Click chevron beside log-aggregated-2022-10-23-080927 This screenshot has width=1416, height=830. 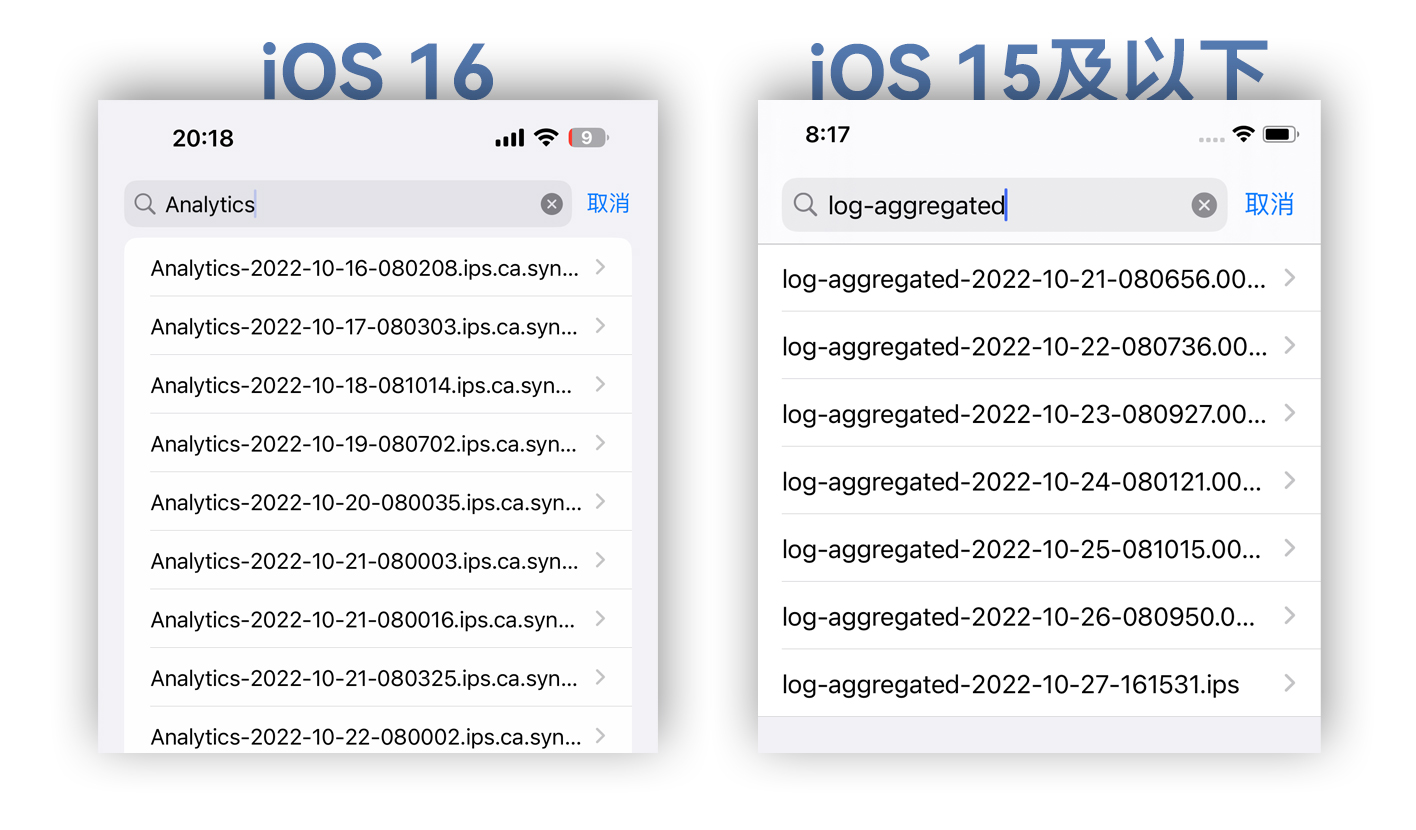tap(1290, 412)
